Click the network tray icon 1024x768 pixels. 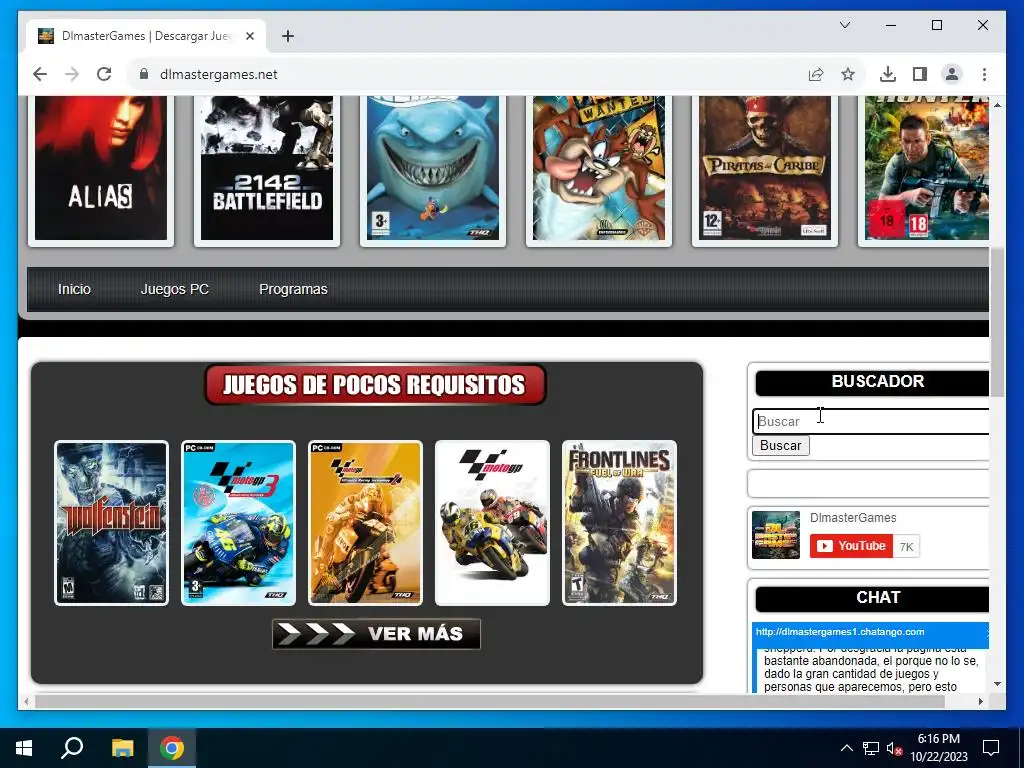point(871,748)
